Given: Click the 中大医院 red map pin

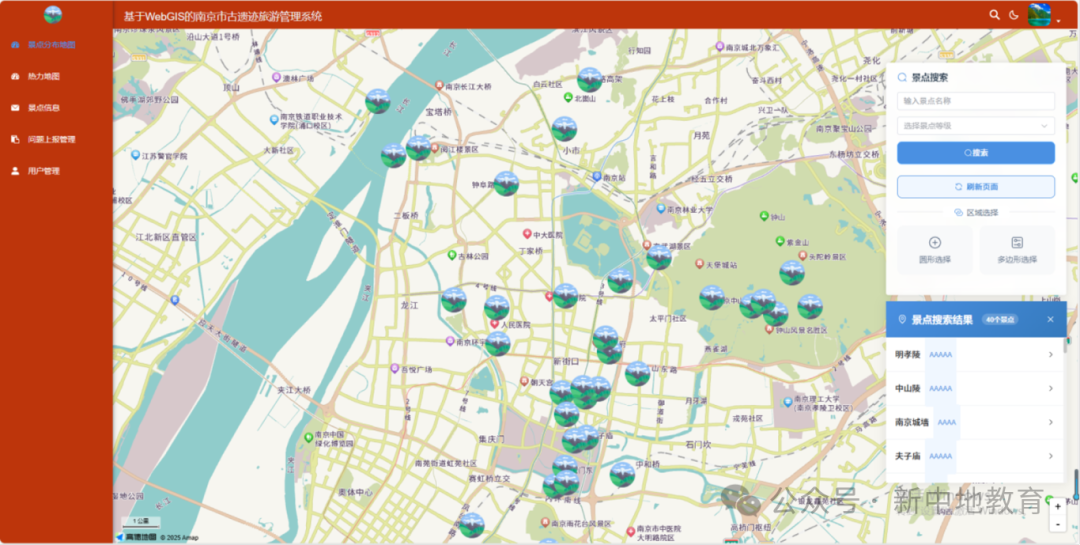Looking at the screenshot, I should pyautogui.click(x=527, y=234).
